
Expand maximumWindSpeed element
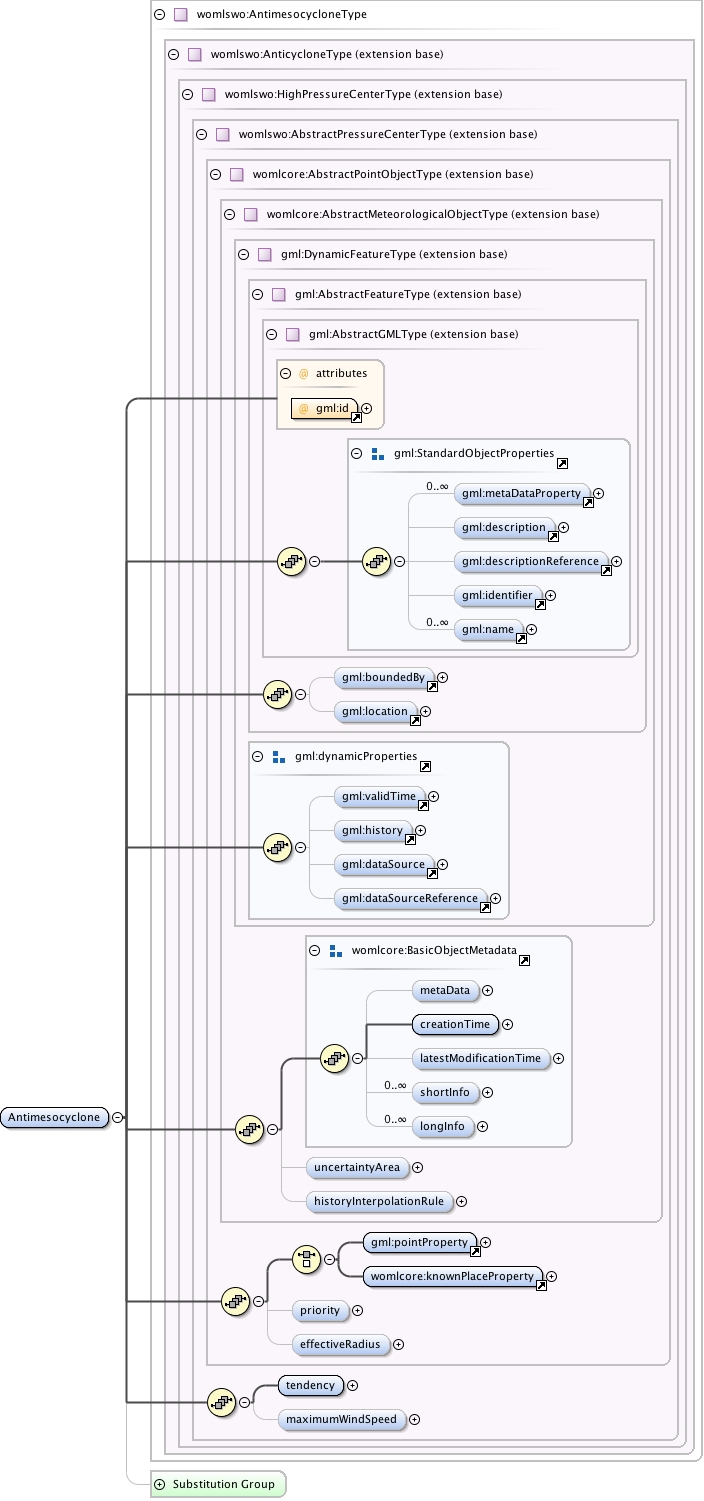(x=414, y=1419)
